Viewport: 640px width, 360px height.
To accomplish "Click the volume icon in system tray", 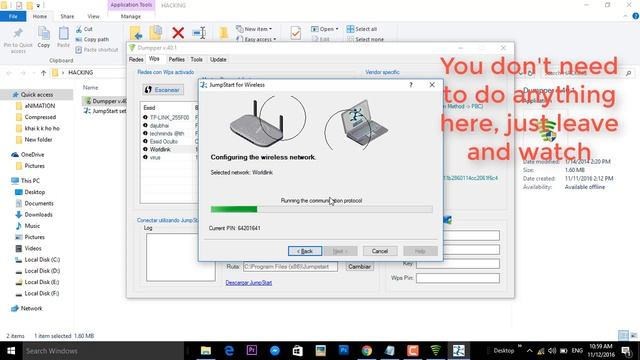I will click(552, 351).
